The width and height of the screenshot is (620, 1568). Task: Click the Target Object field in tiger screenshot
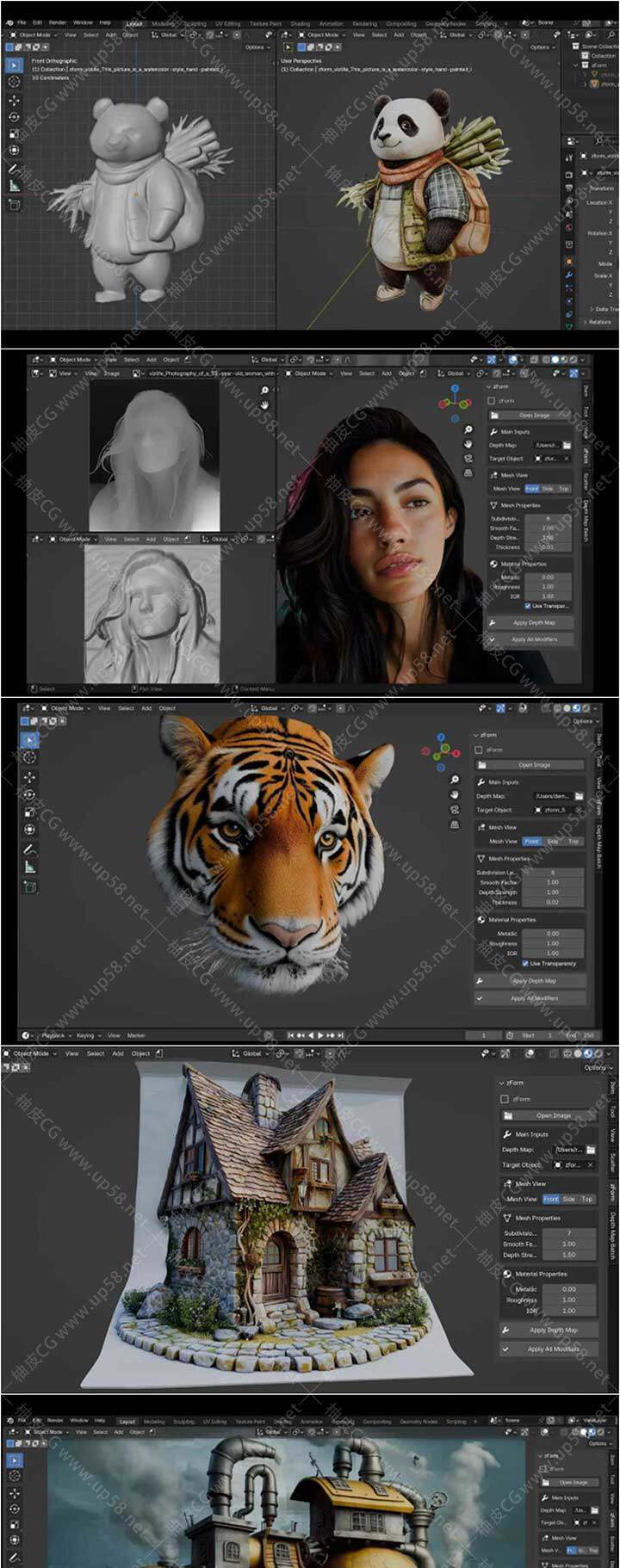point(557,810)
